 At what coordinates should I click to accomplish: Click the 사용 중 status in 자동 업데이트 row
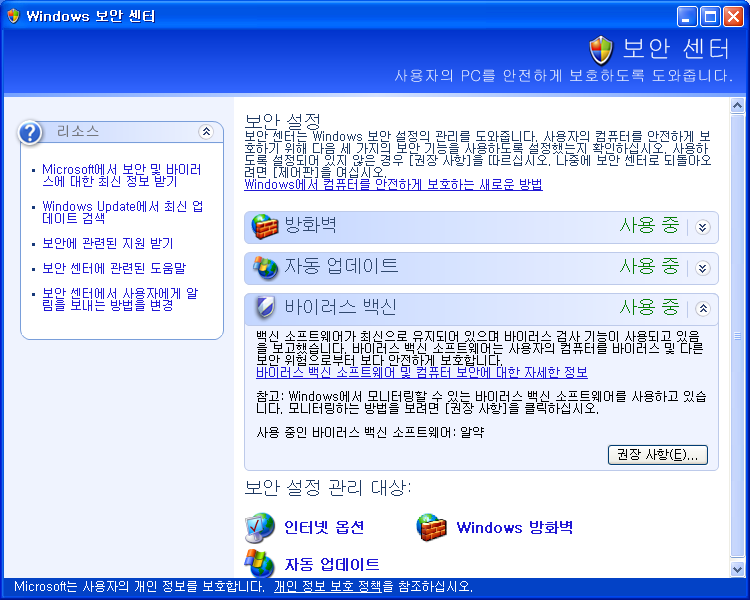click(x=649, y=266)
